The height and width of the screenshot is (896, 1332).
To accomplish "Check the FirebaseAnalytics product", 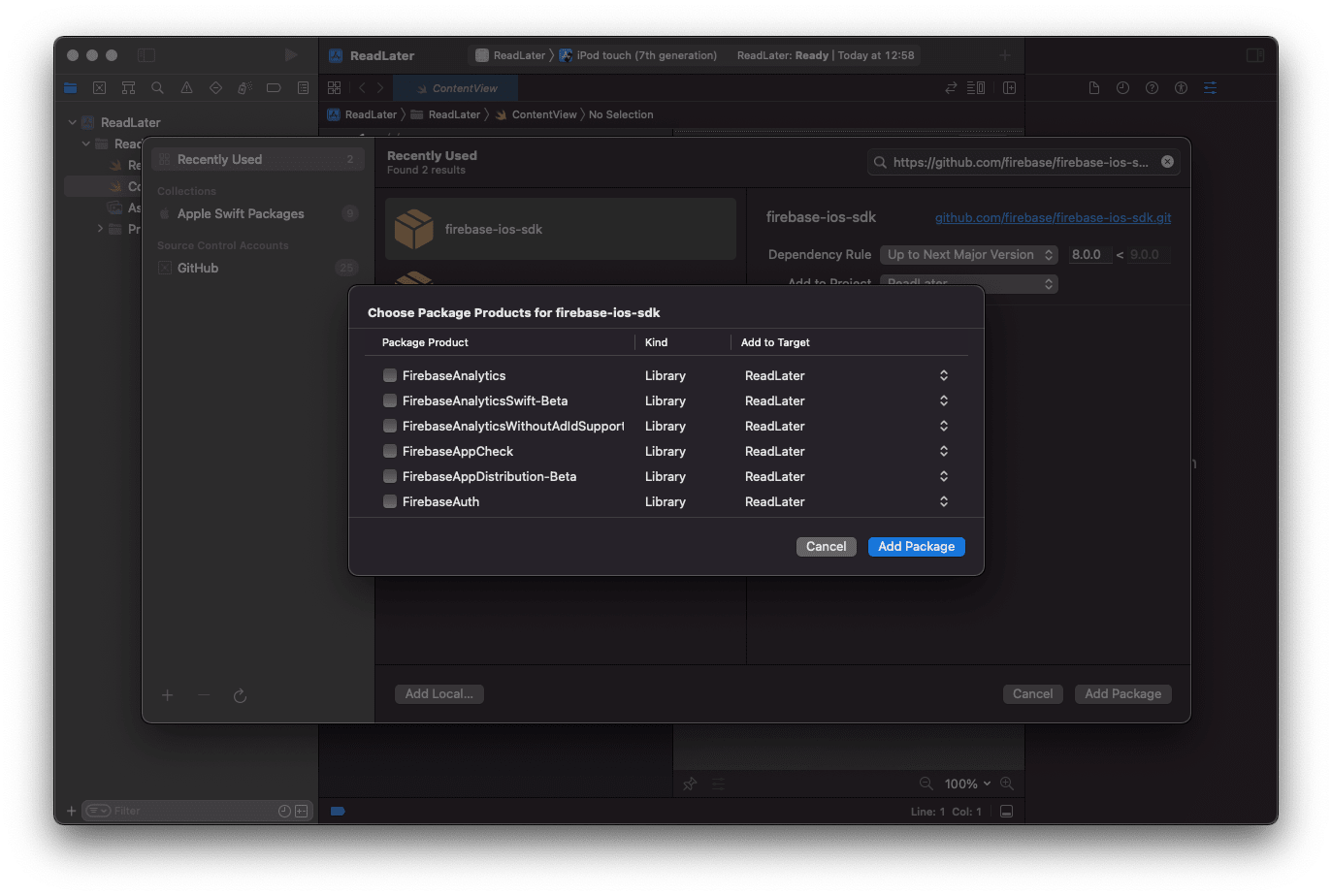I will pyautogui.click(x=390, y=375).
